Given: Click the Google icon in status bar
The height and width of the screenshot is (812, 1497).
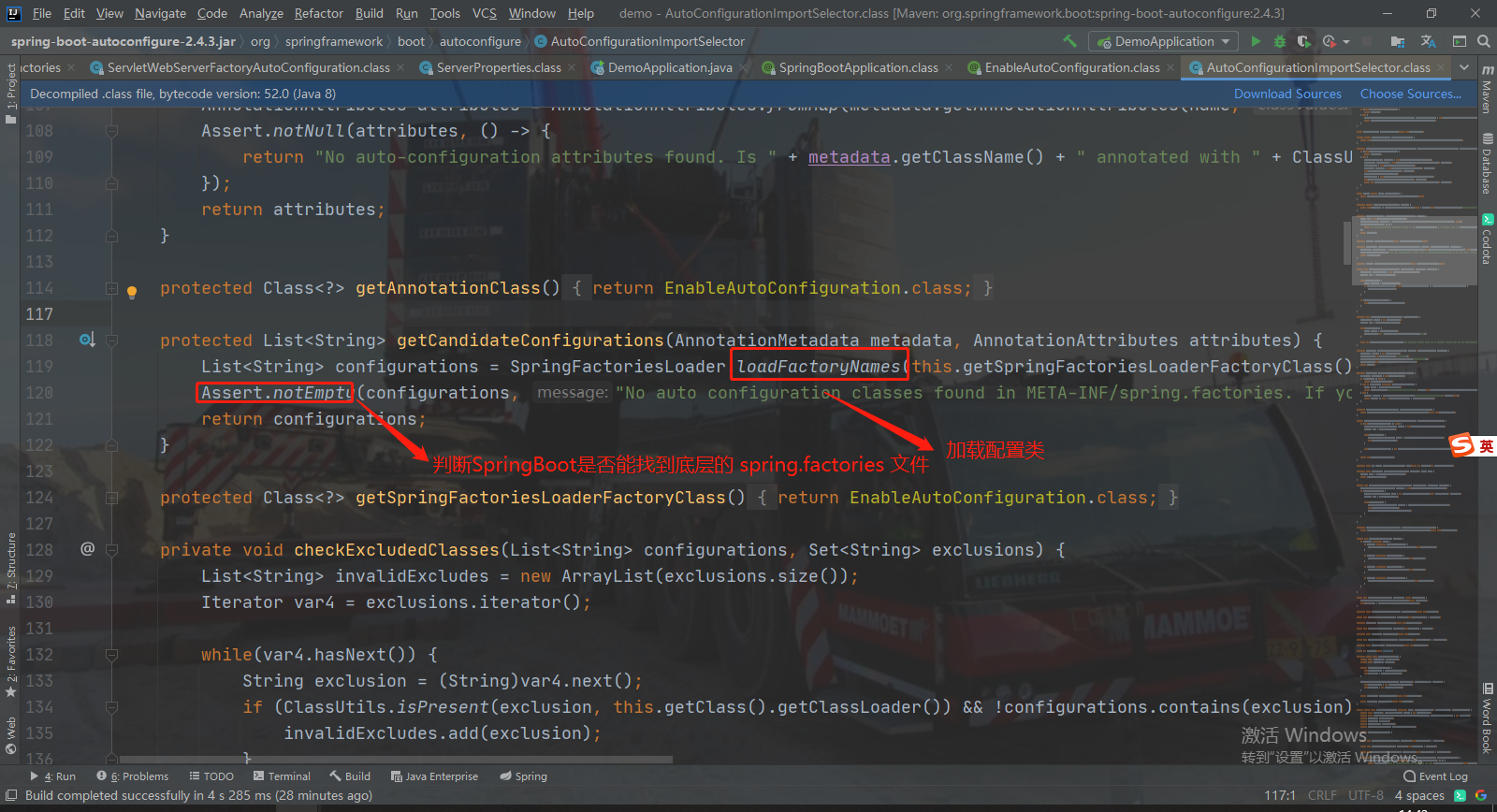Looking at the screenshot, I should click(x=1480, y=795).
